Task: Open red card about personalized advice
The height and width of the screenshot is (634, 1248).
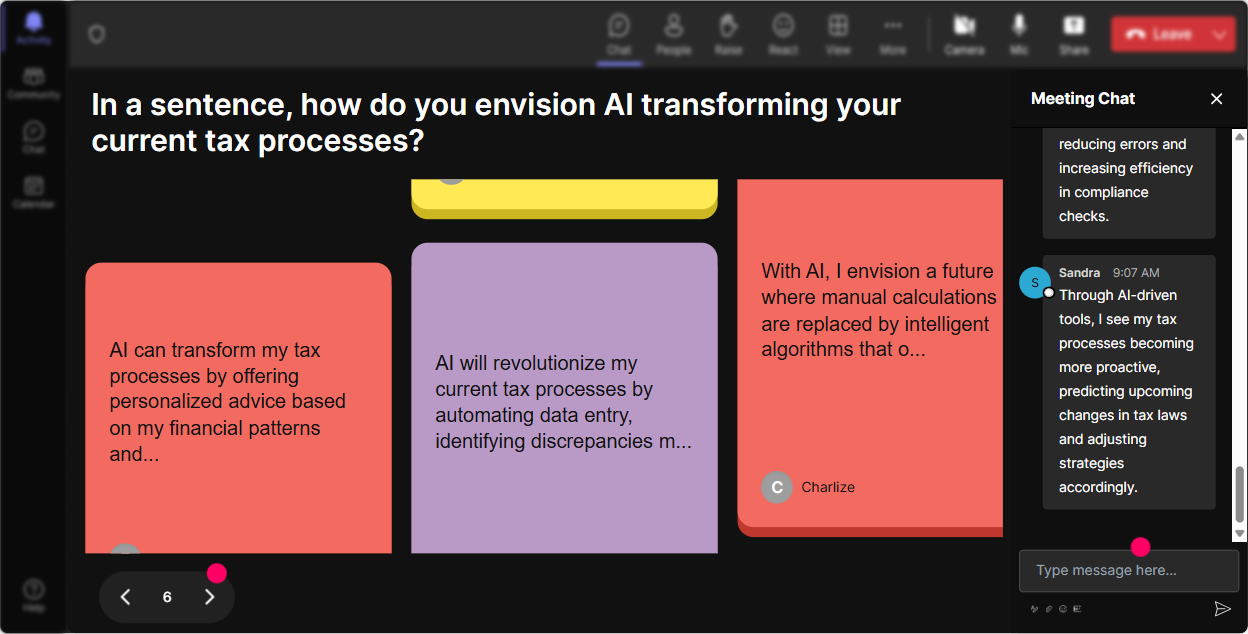Action: pos(238,408)
